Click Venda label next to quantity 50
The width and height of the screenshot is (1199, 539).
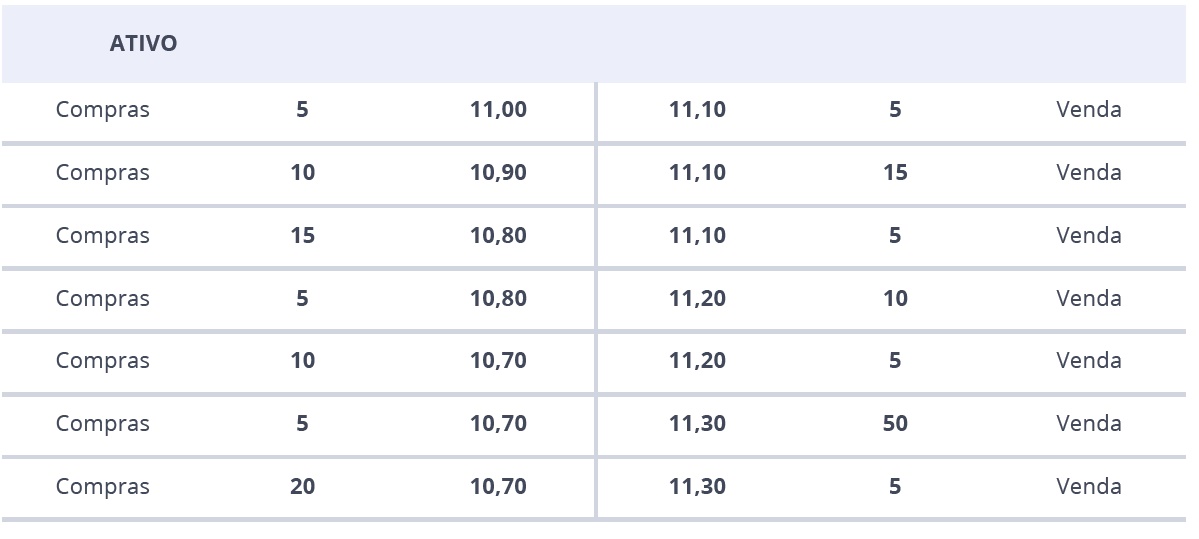point(1089,424)
